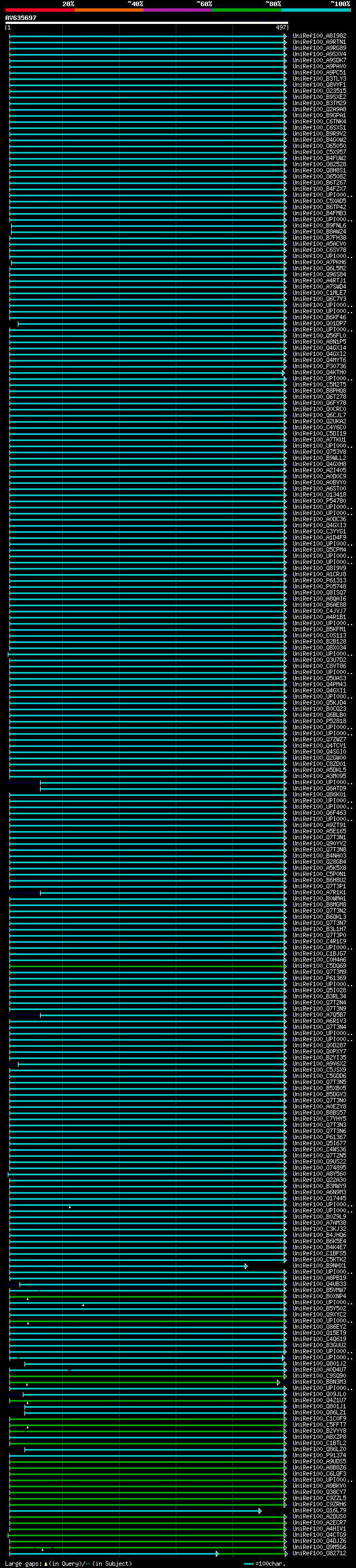Viewport: 356px width, 1568px height.
Task: Select hit UniRef100_B9NHX1
Action: (x=319, y=1266)
